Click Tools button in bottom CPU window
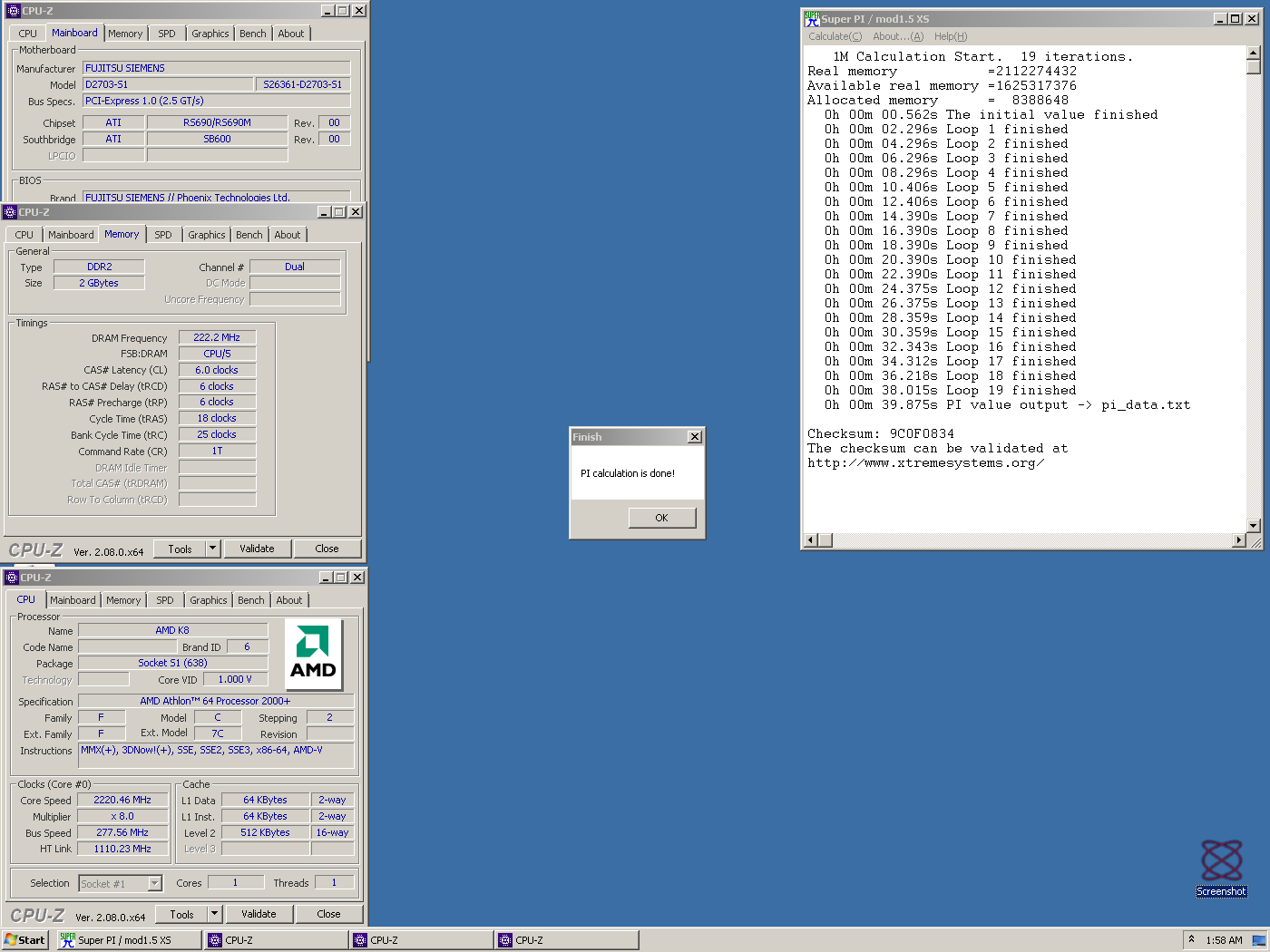This screenshot has height=952, width=1270. click(181, 914)
